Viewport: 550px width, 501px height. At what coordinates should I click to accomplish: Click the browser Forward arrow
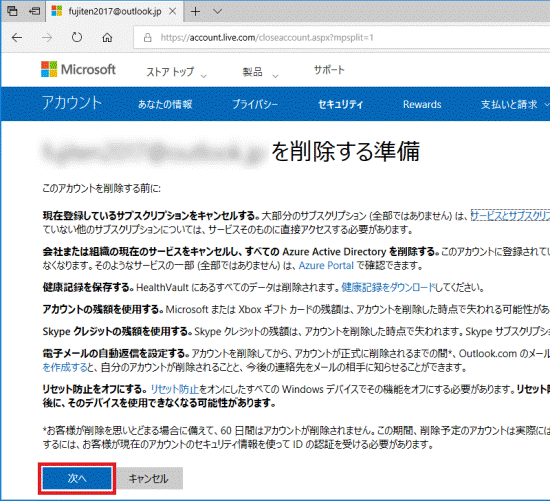point(47,38)
